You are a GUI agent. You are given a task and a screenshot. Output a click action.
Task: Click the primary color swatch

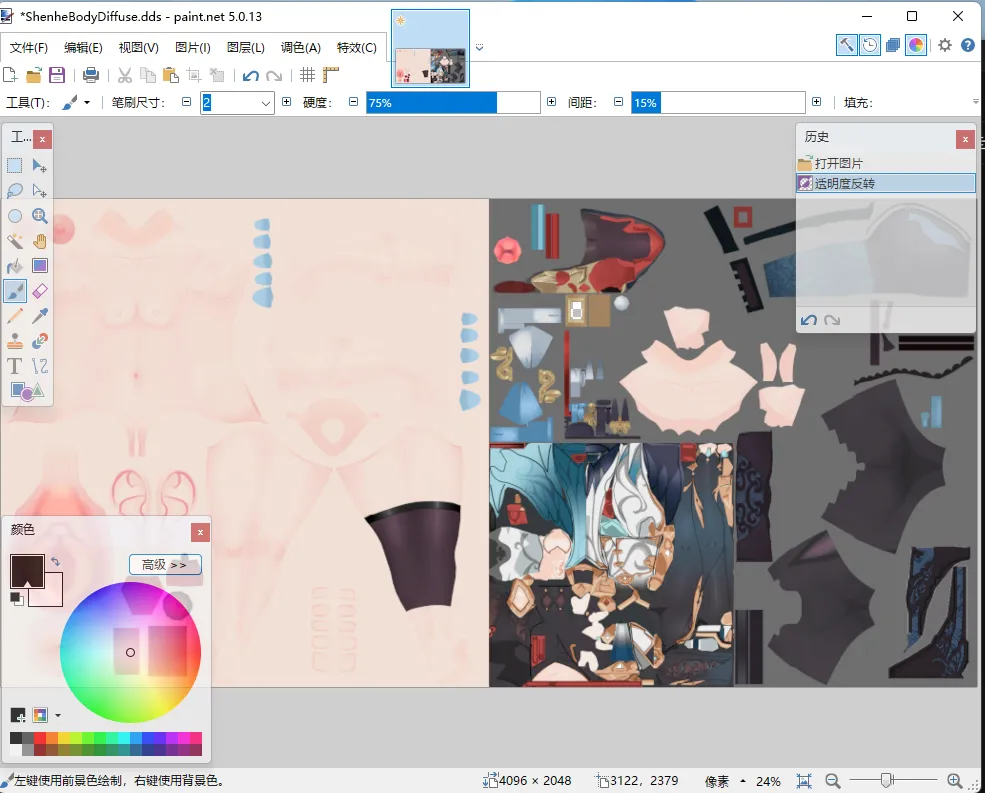click(27, 571)
